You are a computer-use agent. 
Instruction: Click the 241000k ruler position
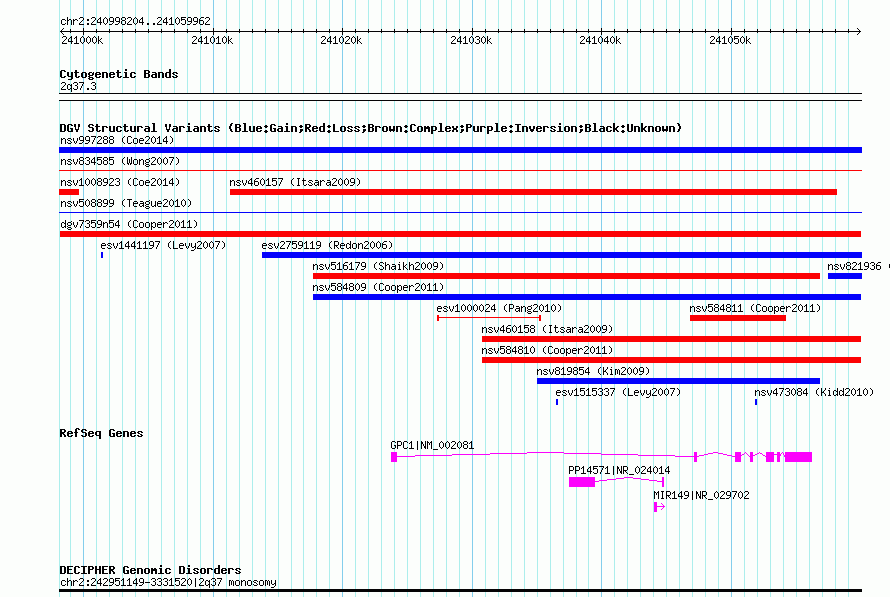[x=82, y=40]
